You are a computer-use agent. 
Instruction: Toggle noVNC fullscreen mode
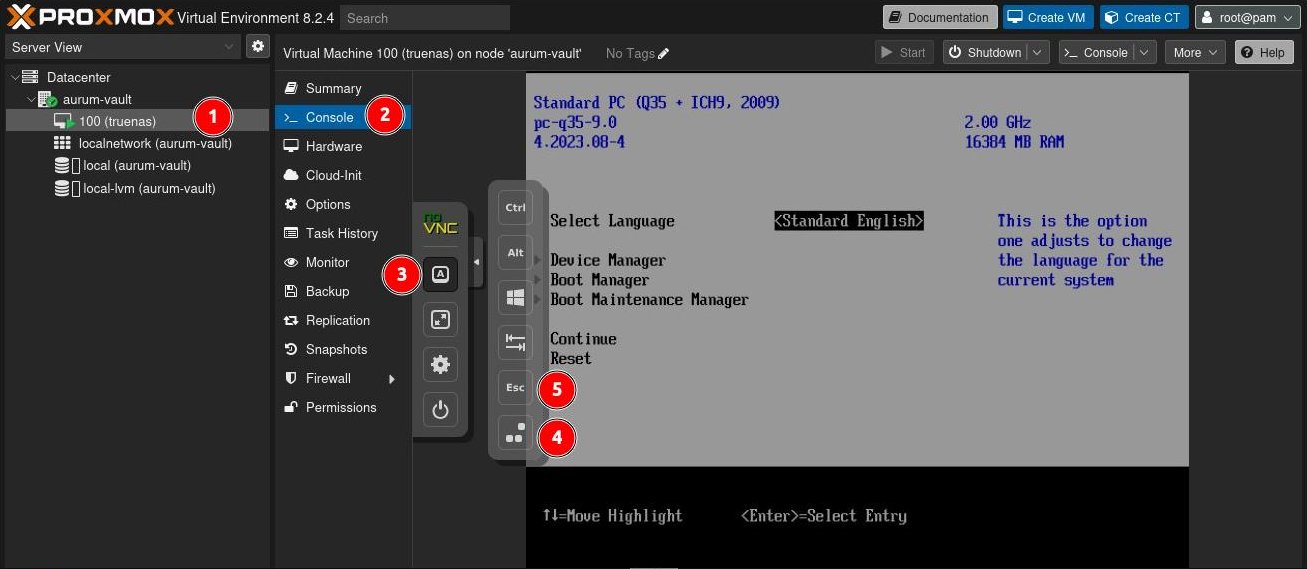[x=440, y=320]
